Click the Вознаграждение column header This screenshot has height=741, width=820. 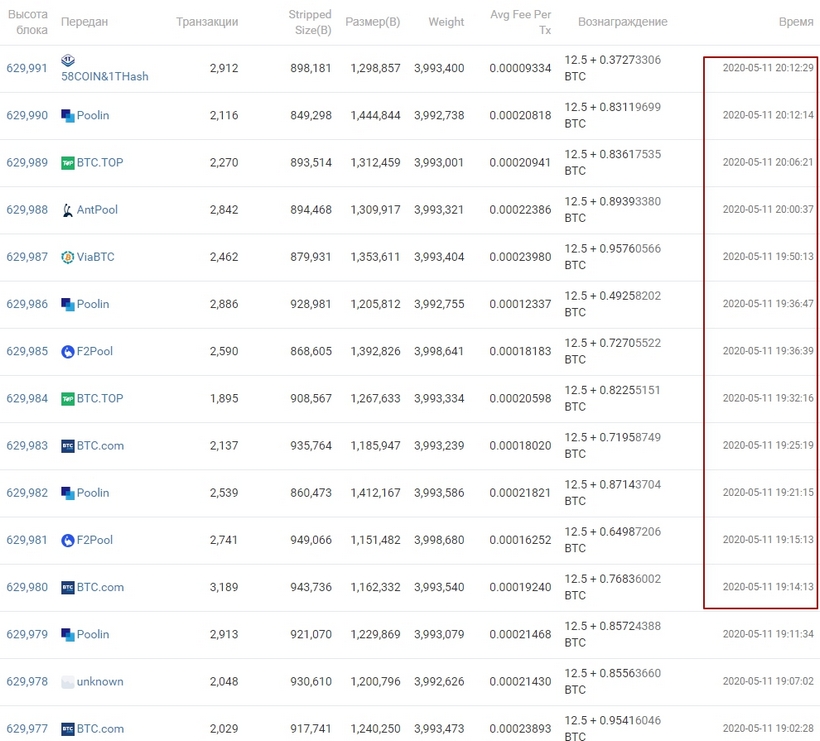click(x=622, y=22)
